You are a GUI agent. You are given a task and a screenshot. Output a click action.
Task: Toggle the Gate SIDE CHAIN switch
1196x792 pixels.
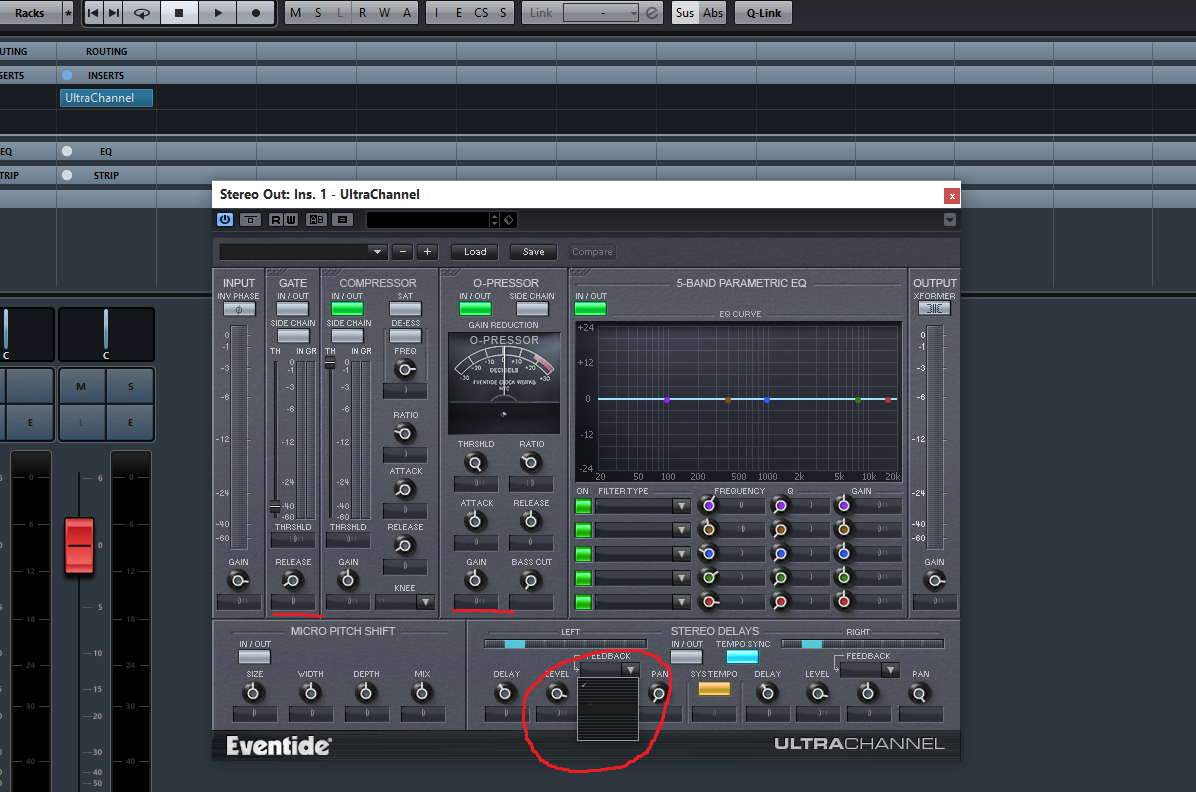click(x=292, y=336)
